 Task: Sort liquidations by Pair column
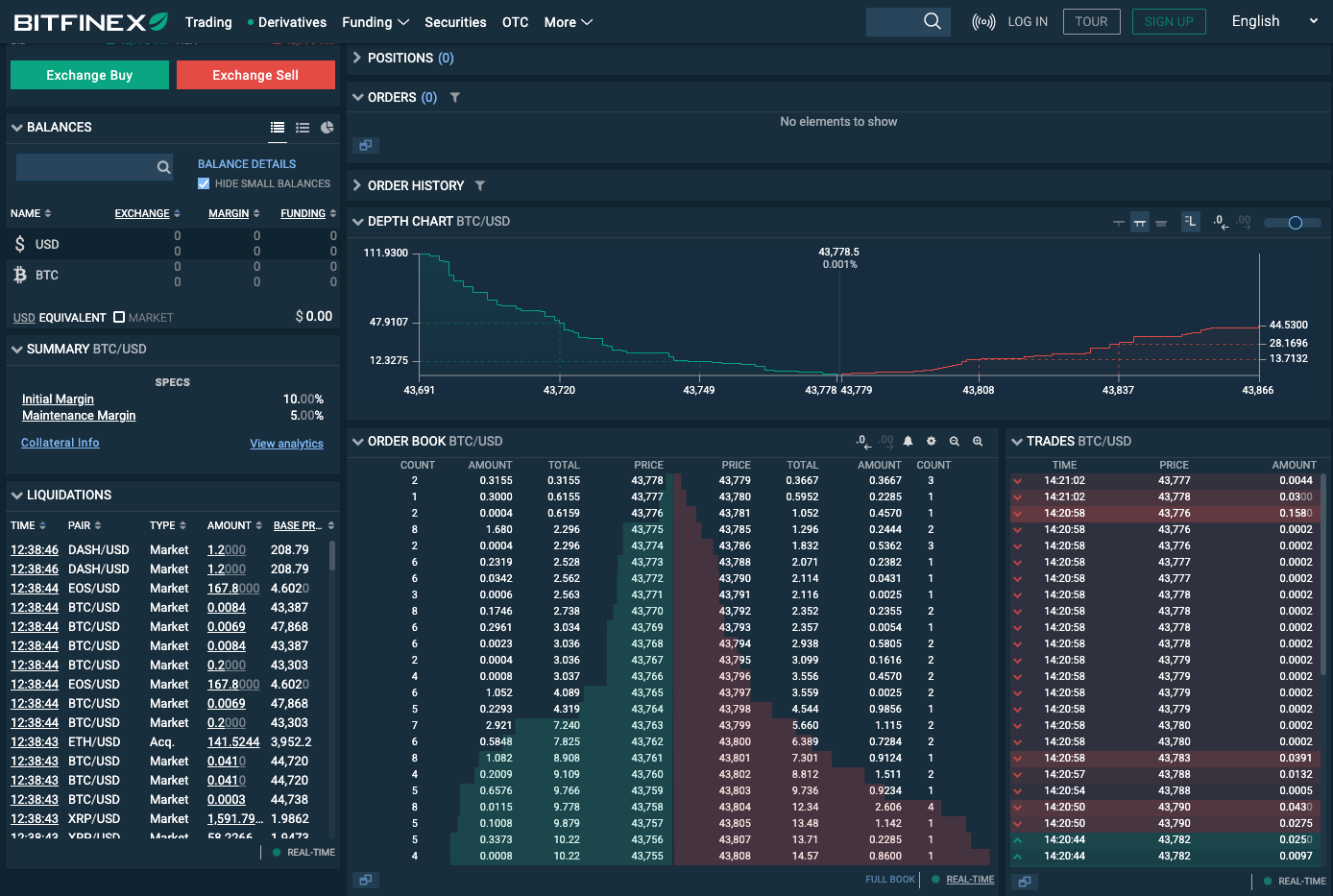(85, 525)
